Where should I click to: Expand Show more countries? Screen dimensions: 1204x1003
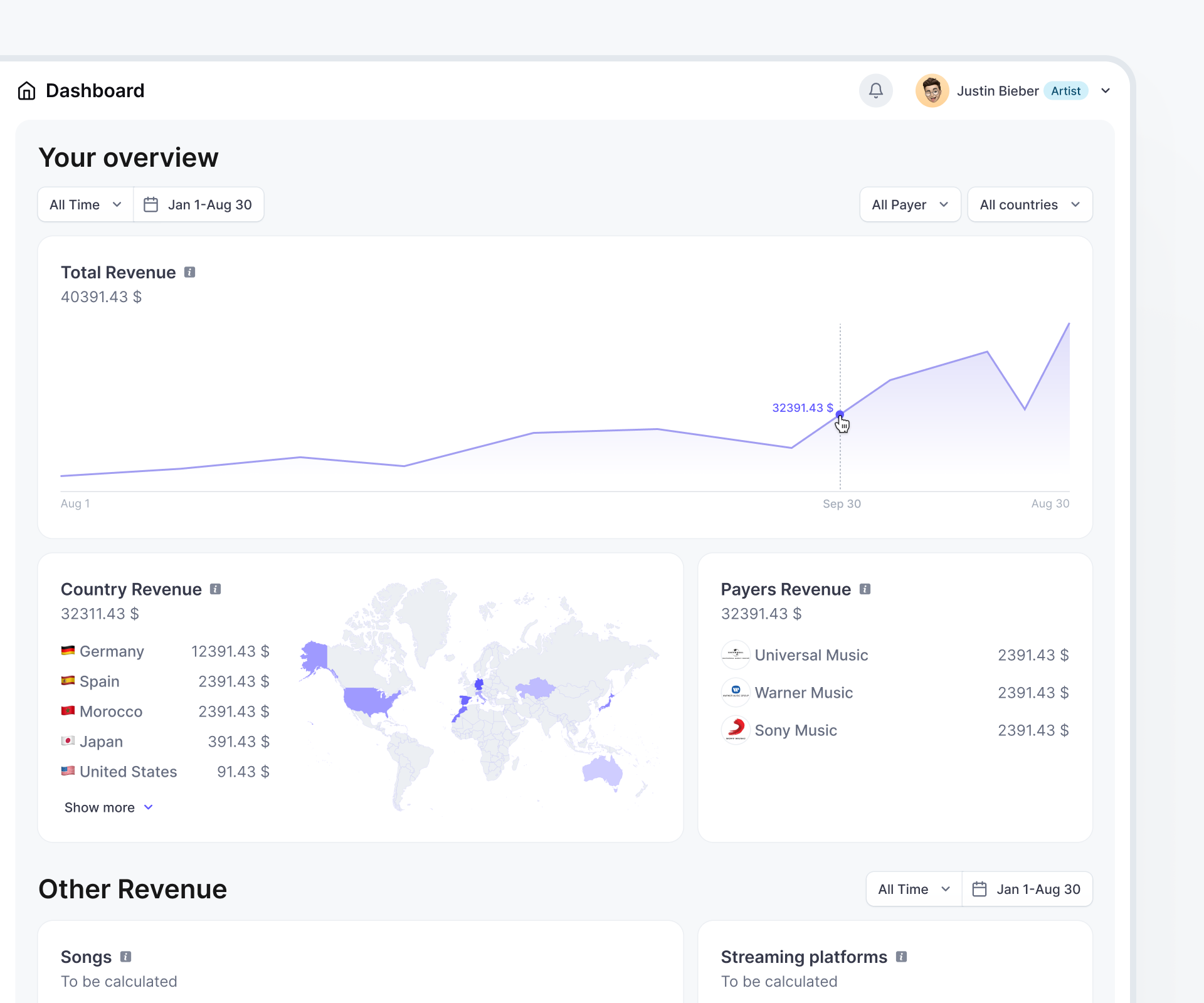(108, 807)
